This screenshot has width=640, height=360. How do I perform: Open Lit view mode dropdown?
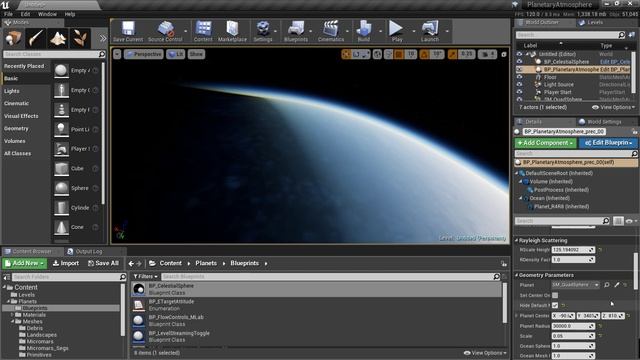(176, 54)
